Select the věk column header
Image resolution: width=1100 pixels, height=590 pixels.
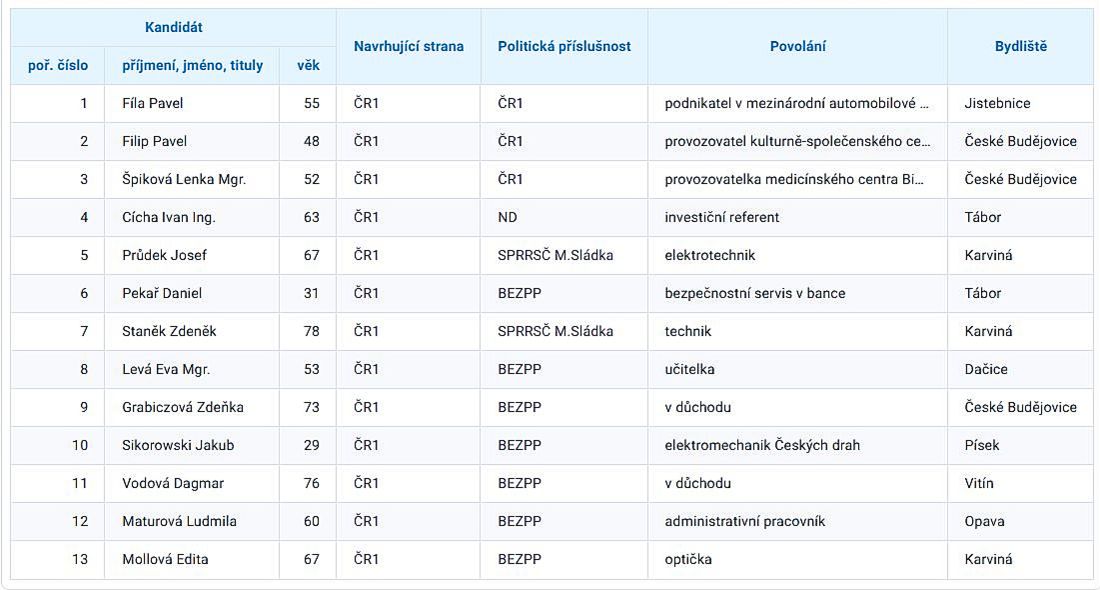pos(308,65)
